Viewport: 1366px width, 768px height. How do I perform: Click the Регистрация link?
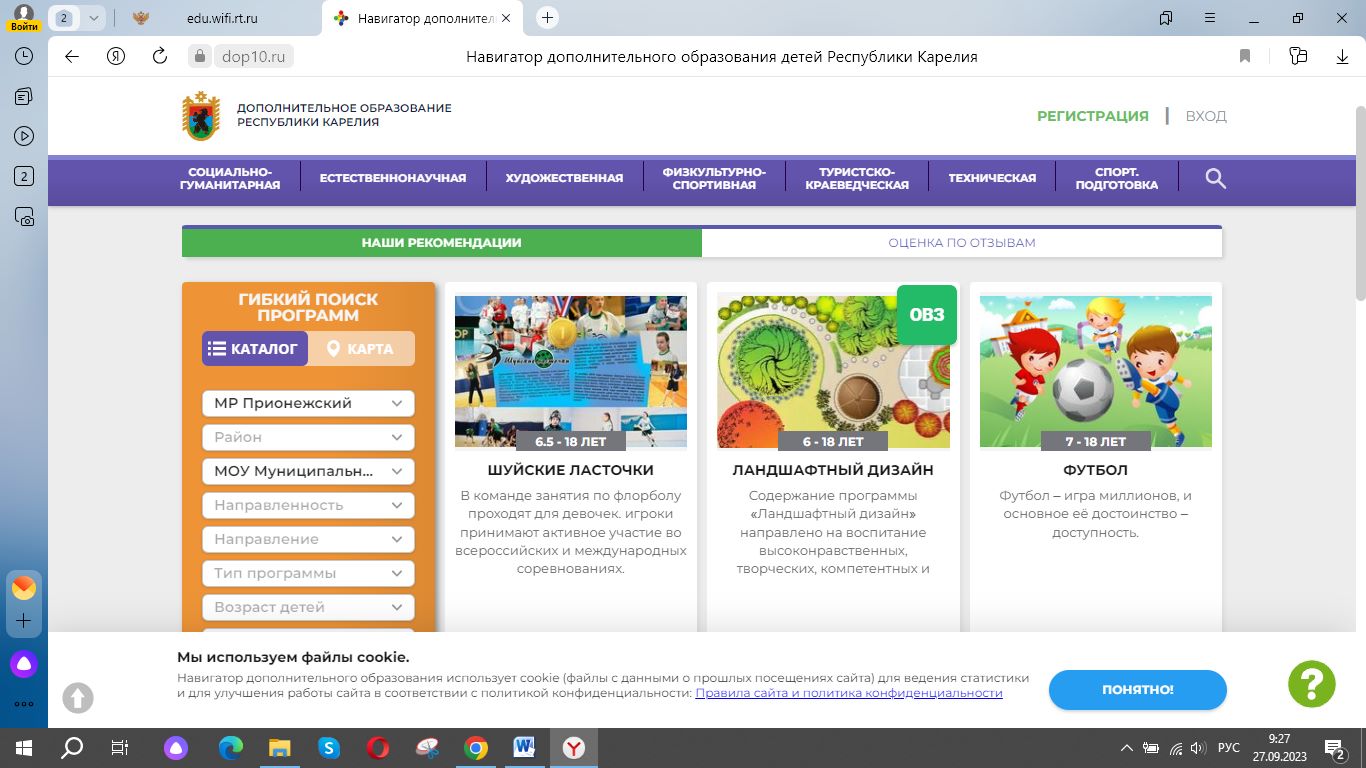1092,116
